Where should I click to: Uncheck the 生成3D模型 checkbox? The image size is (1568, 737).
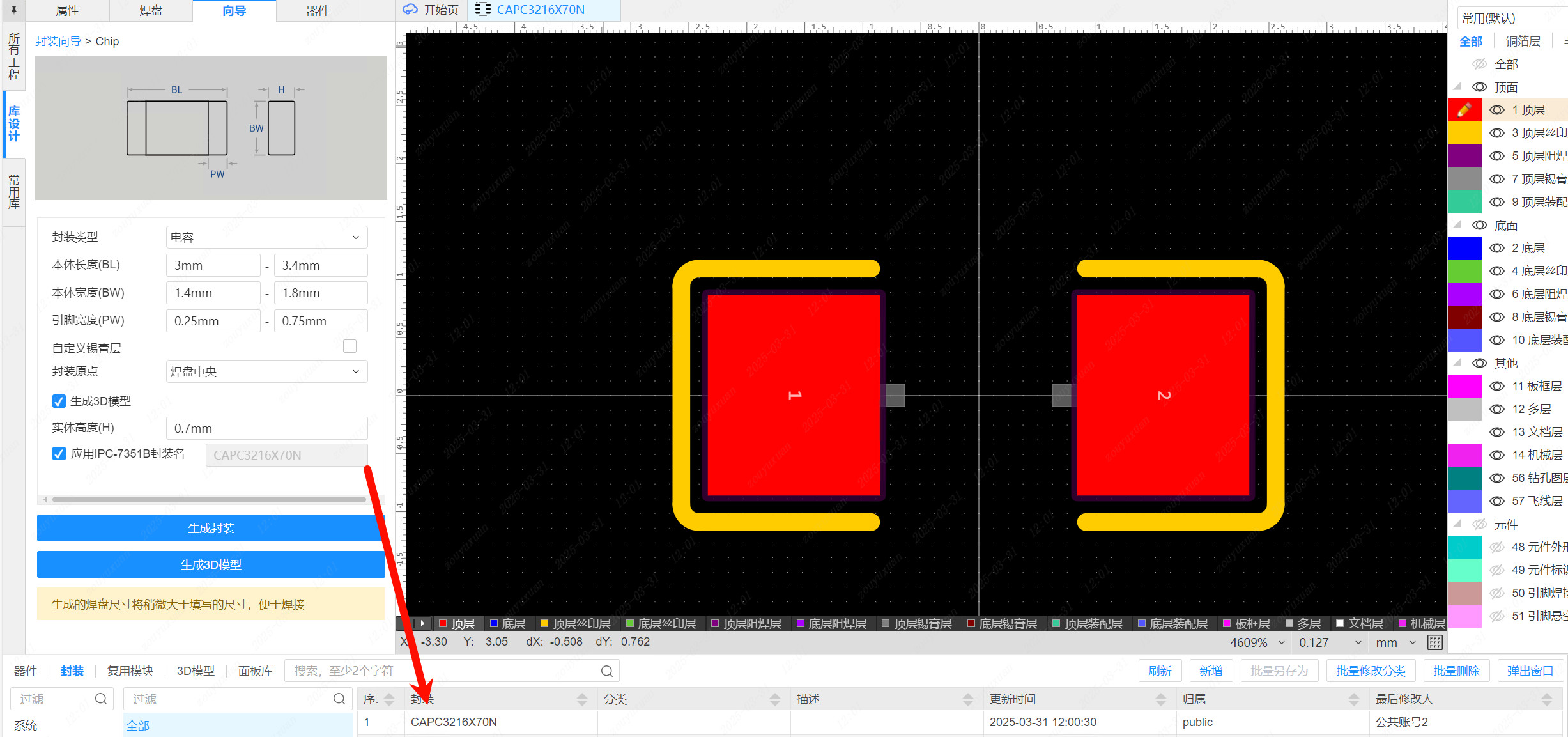coord(59,401)
